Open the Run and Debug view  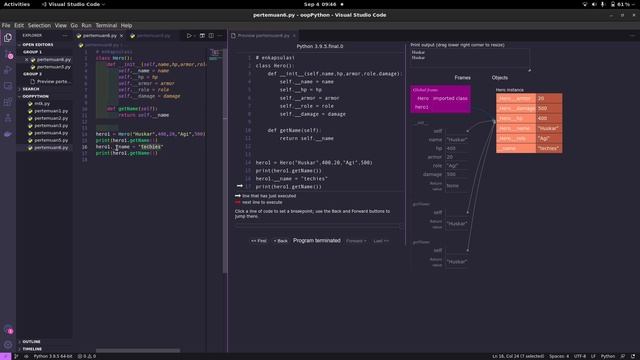pos(8,70)
